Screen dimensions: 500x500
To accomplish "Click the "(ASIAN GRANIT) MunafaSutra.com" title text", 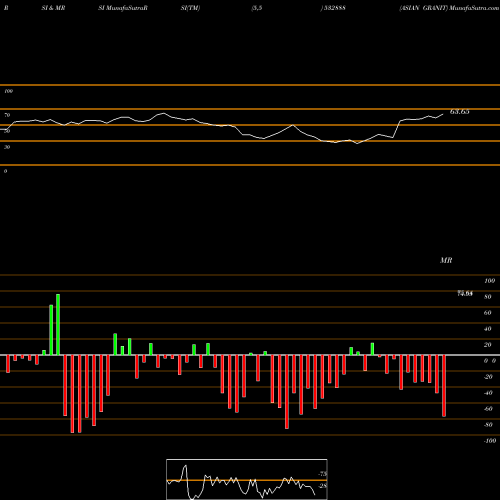I will click(x=449, y=8).
